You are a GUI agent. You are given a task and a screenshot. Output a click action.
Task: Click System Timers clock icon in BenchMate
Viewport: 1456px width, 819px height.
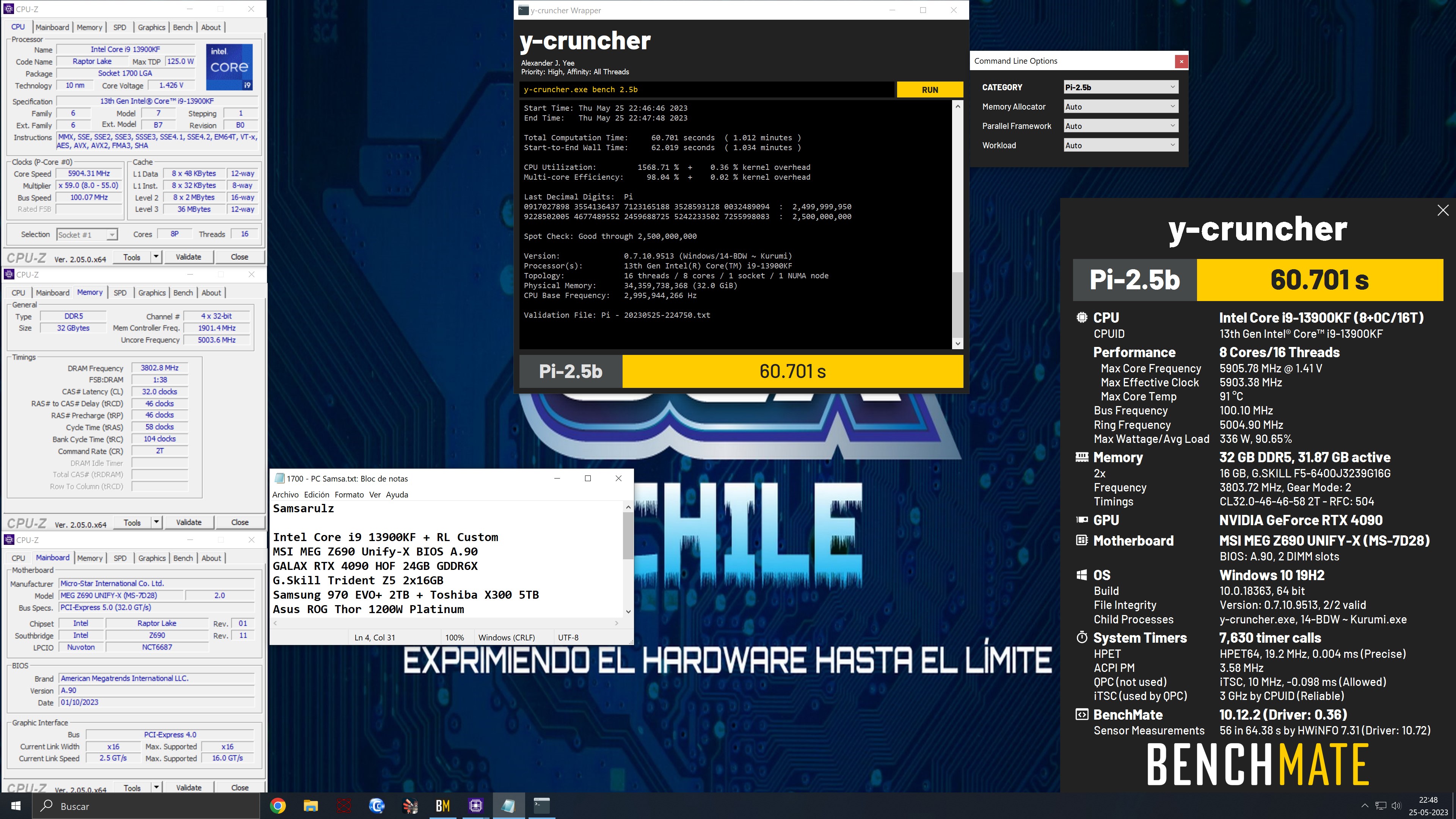[x=1082, y=637]
